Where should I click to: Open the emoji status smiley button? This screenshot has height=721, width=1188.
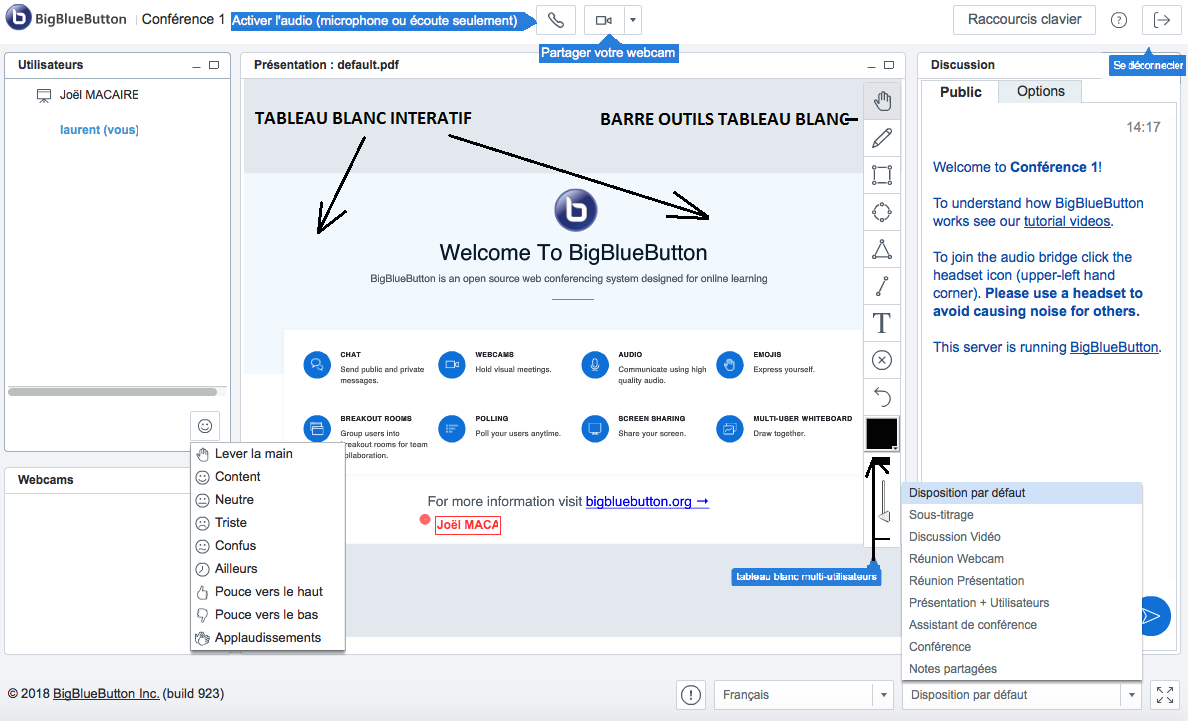tap(205, 426)
